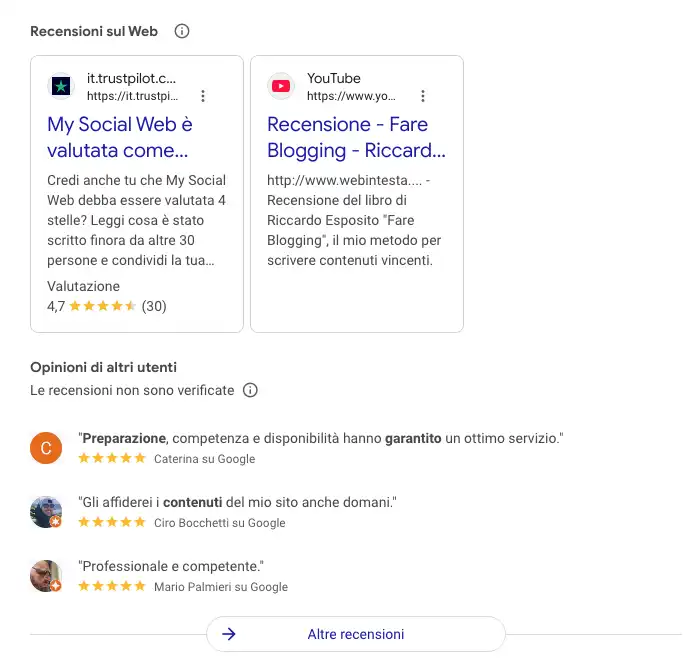The height and width of the screenshot is (663, 690).
Task: Open 'Recensione - Fare Blogging' YouTube link
Action: click(356, 137)
